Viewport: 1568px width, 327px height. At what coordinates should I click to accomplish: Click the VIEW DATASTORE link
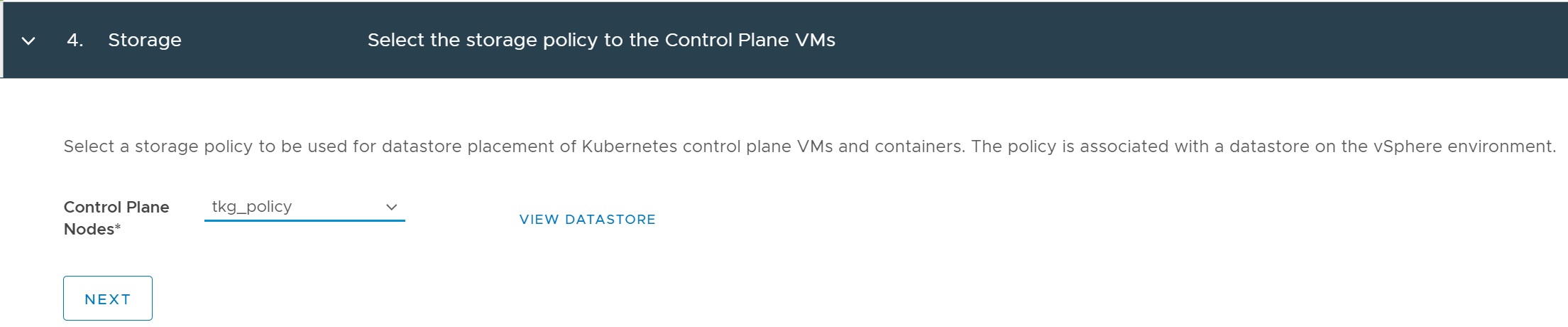point(587,220)
